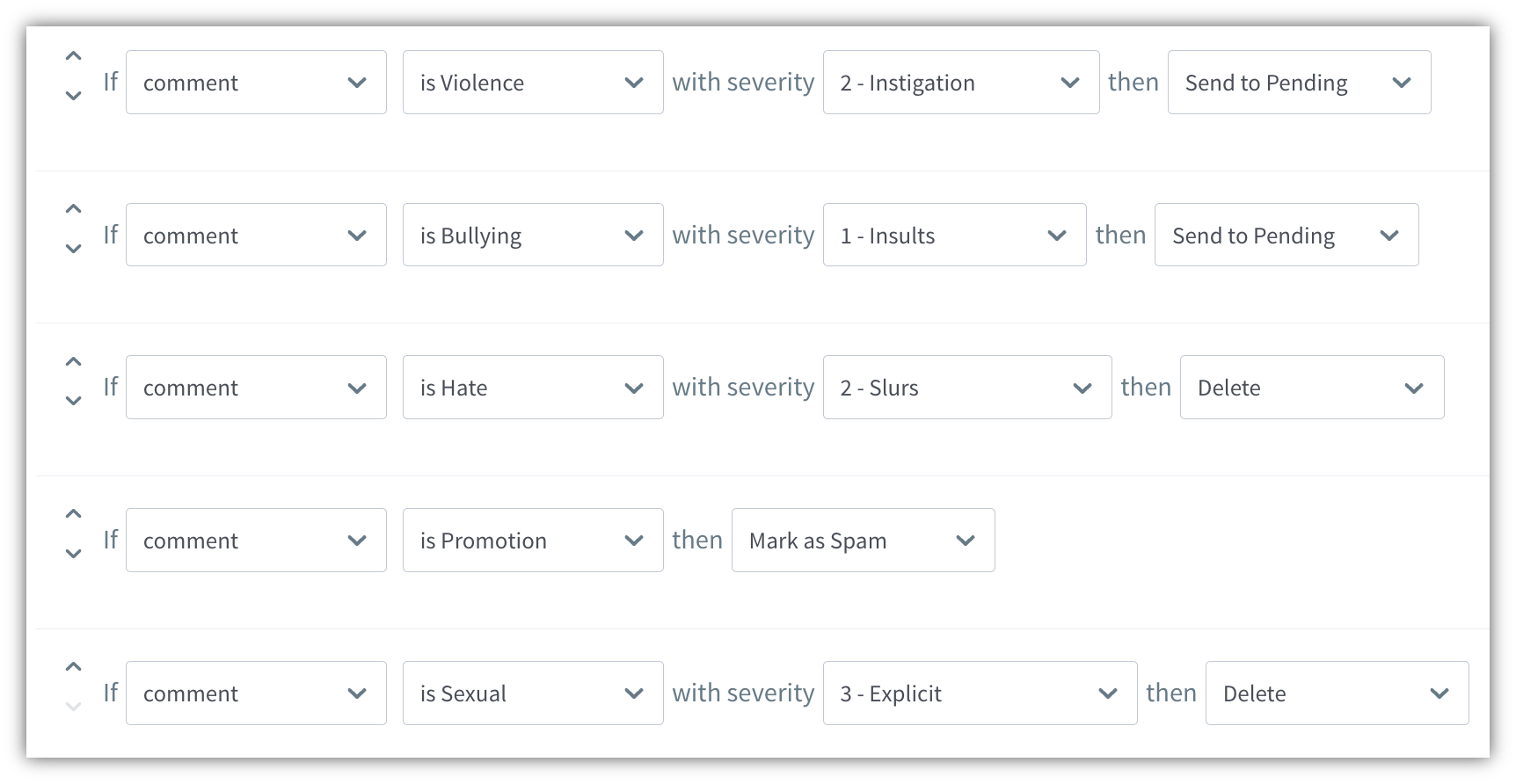The height and width of the screenshot is (784, 1516).
Task: Move the Promotion rule down
Action: [x=74, y=555]
